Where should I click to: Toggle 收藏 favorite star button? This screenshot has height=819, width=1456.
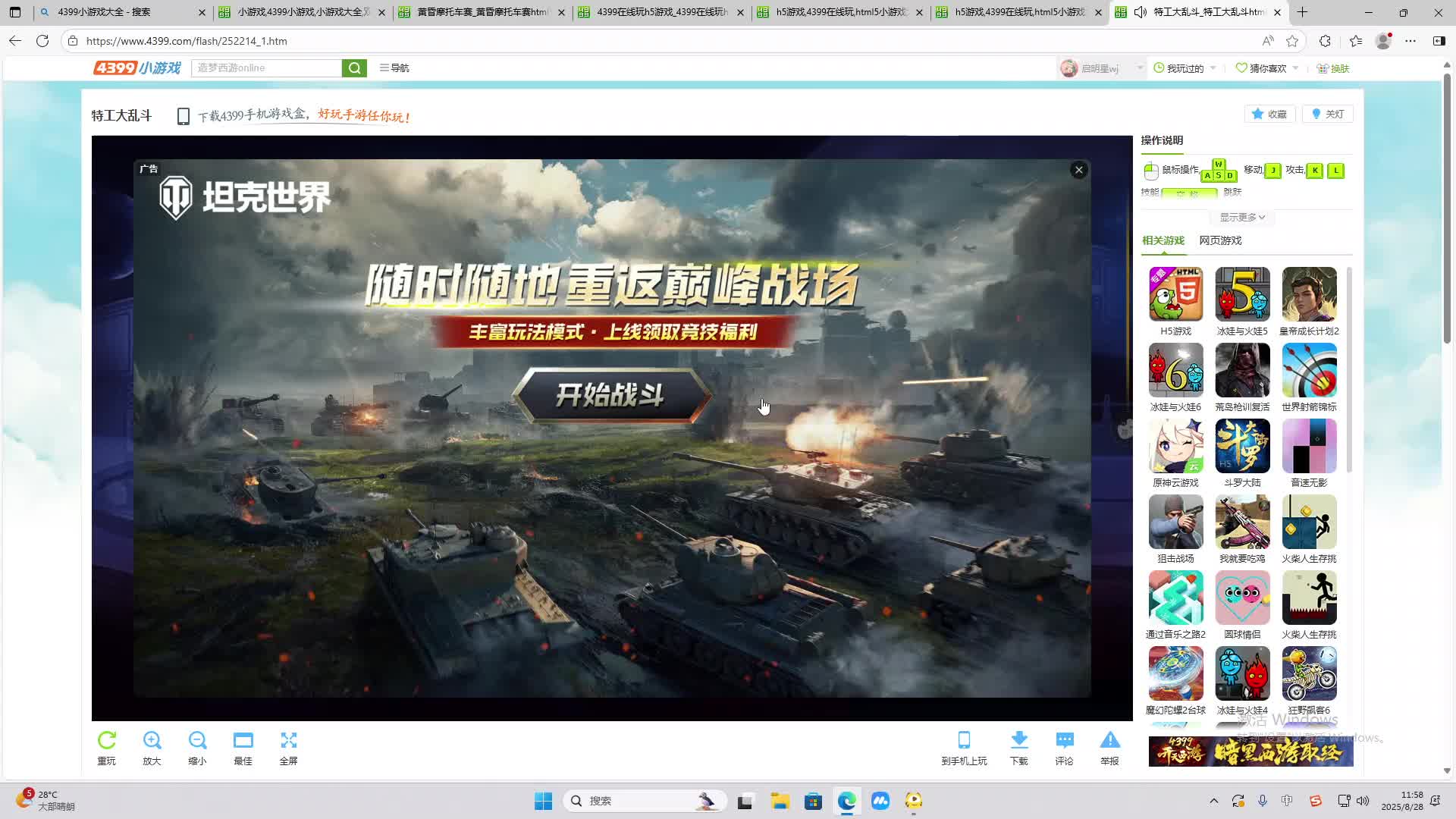click(x=1269, y=114)
